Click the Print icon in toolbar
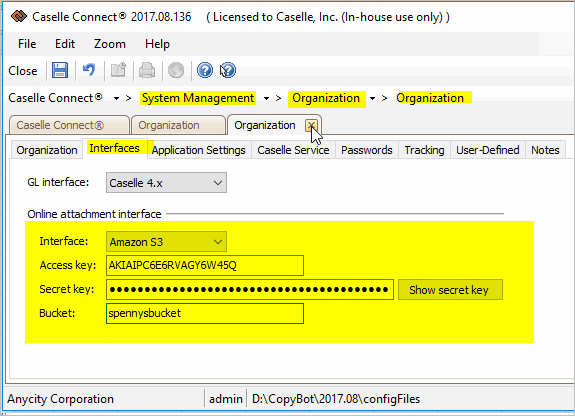This screenshot has height=416, width=575. point(147,70)
